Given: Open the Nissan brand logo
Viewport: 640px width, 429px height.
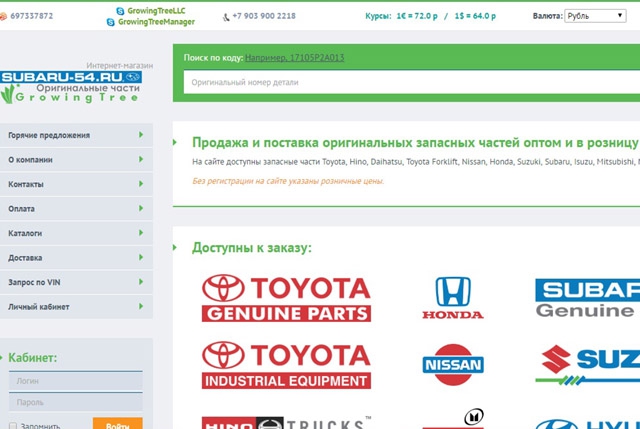Looking at the screenshot, I should (x=453, y=365).
